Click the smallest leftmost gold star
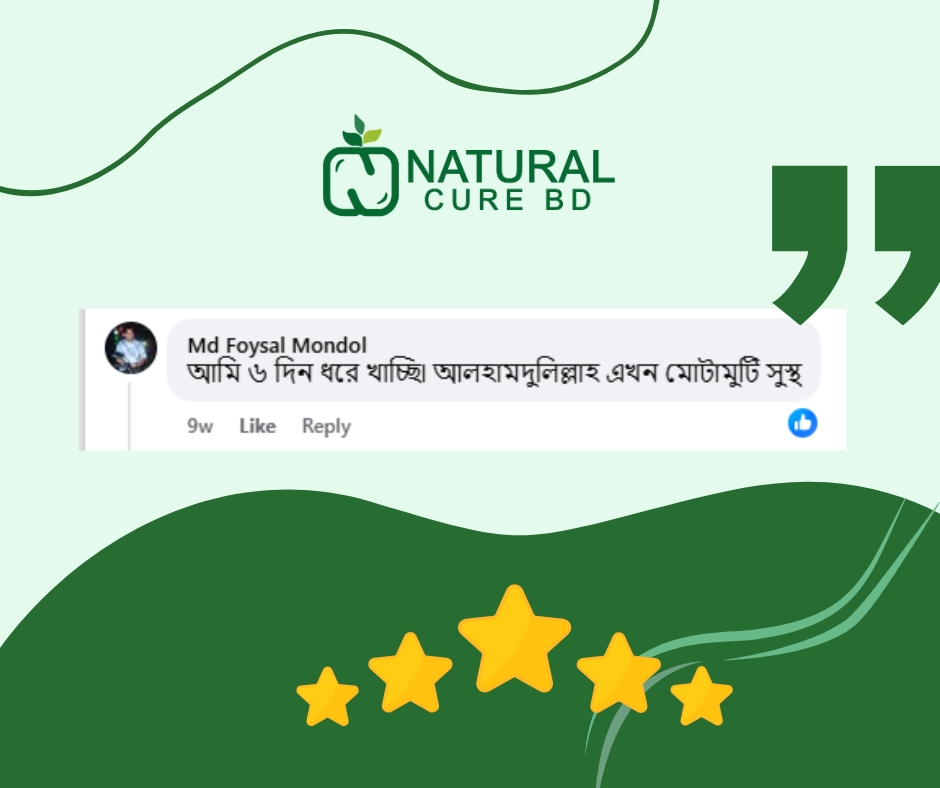Screen dimensions: 940x788 coord(327,697)
